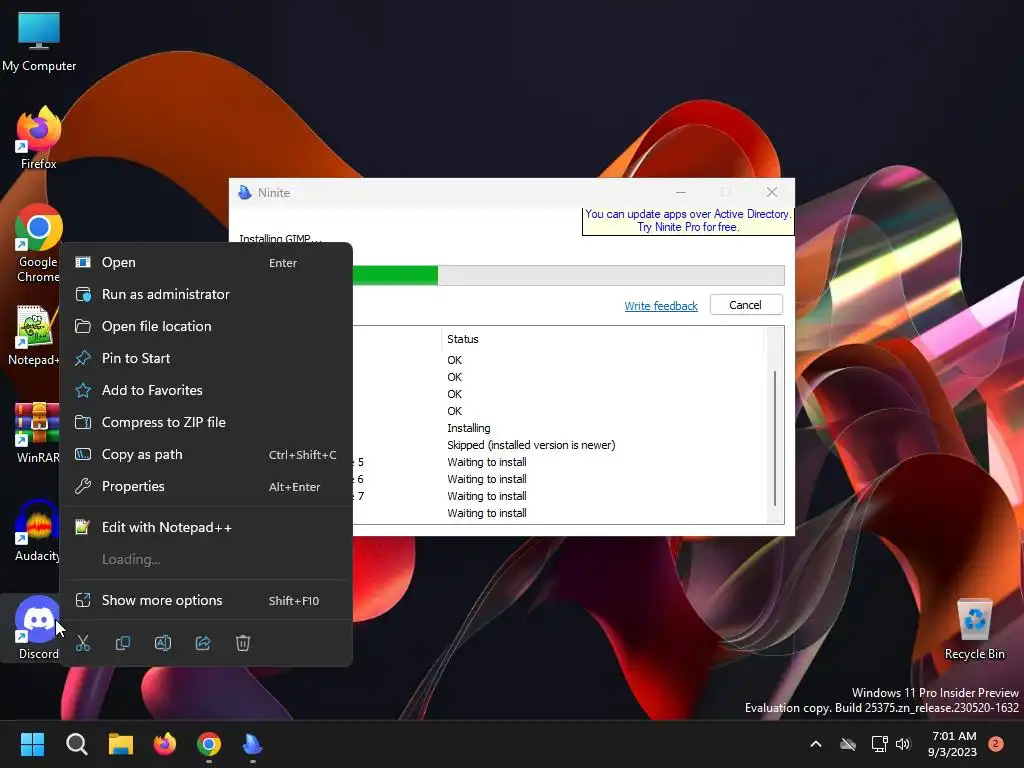This screenshot has height=768, width=1024.
Task: Select the Audacity desktop shortcut
Action: click(37, 530)
